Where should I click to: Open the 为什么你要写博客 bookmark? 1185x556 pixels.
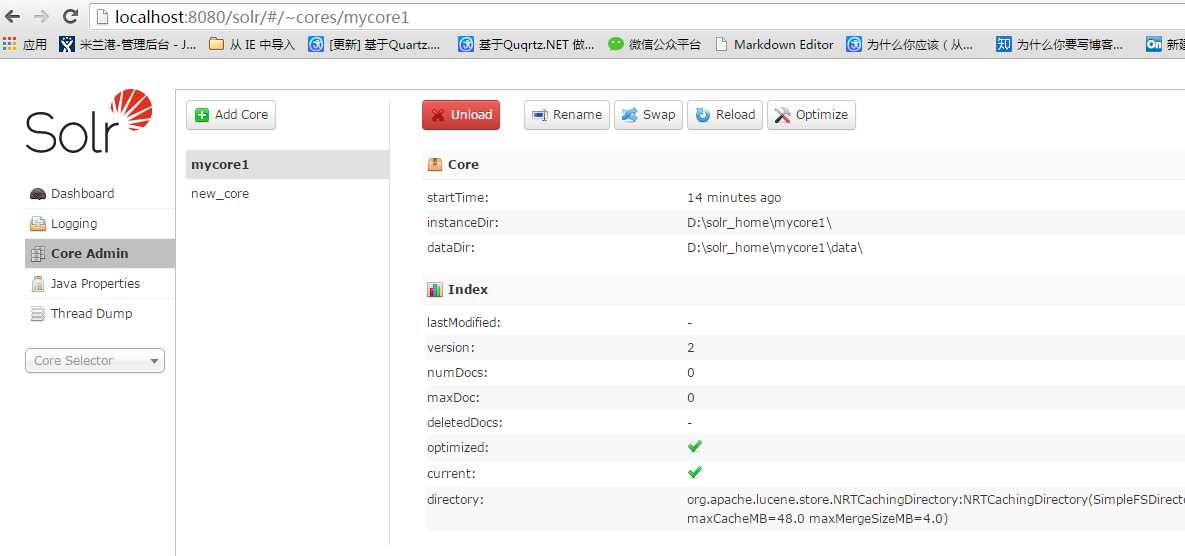(x=1060, y=45)
